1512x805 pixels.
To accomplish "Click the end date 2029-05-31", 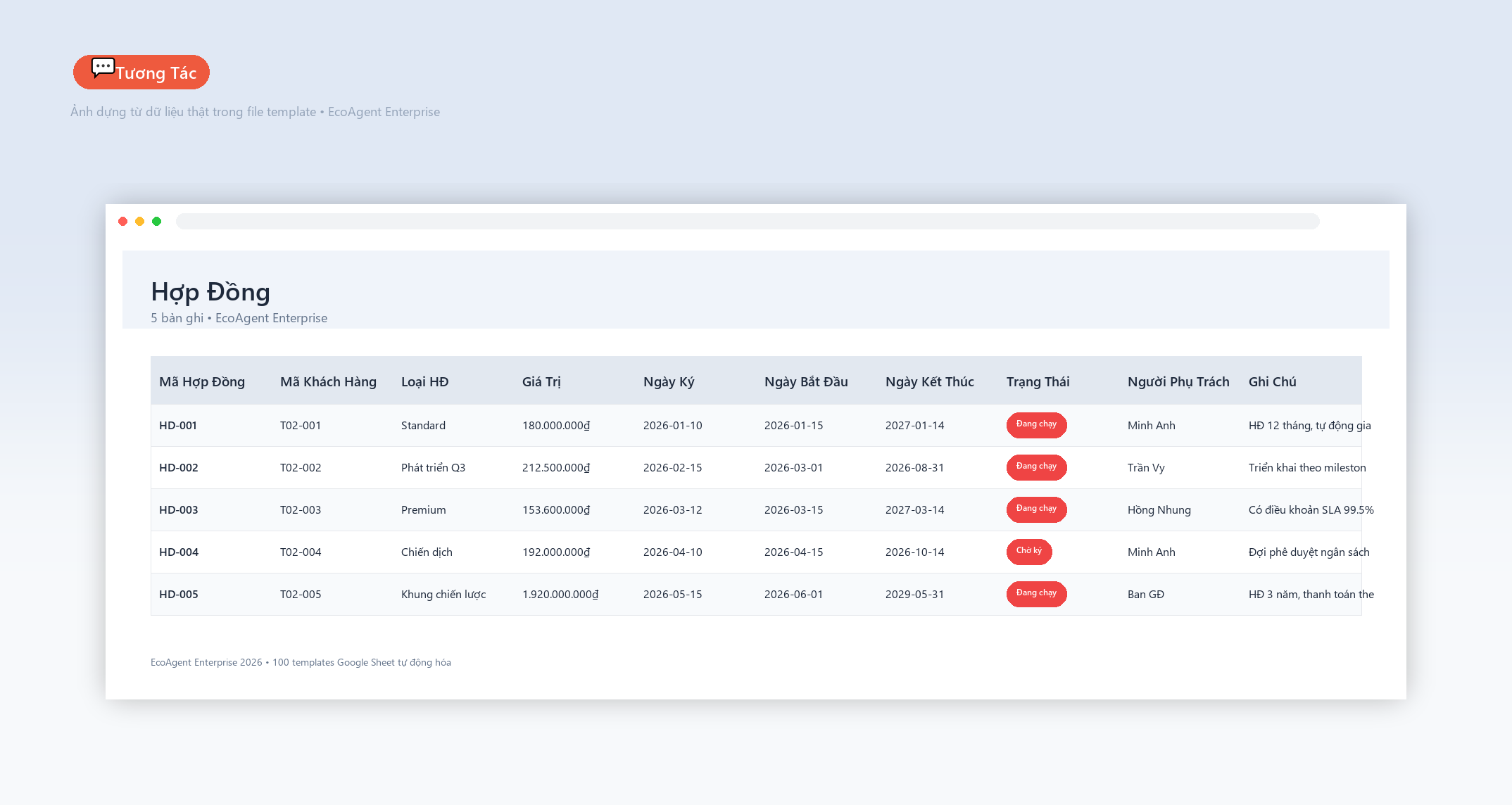I will pos(914,595).
